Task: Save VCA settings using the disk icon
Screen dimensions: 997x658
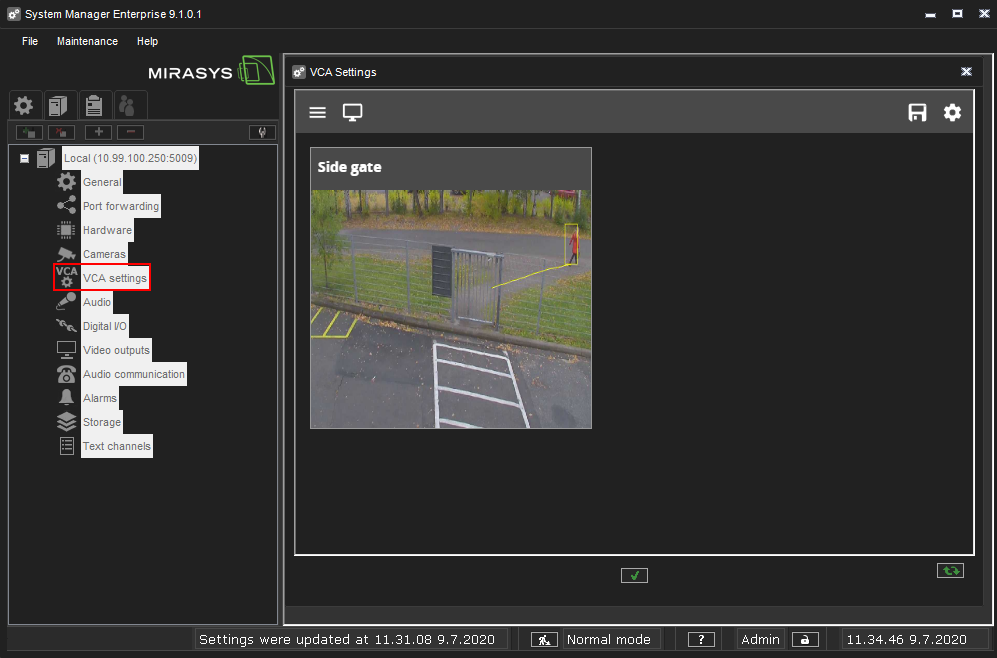Action: 917,112
